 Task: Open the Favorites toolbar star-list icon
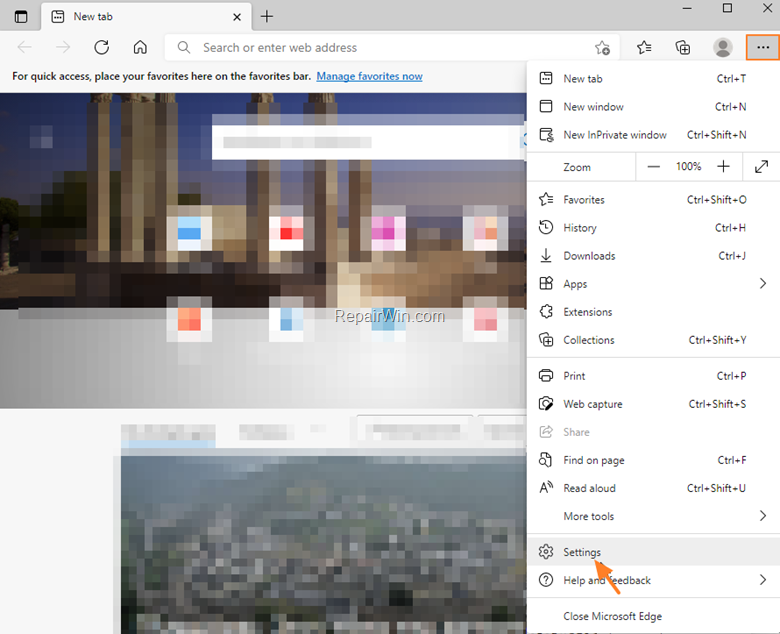[x=644, y=48]
